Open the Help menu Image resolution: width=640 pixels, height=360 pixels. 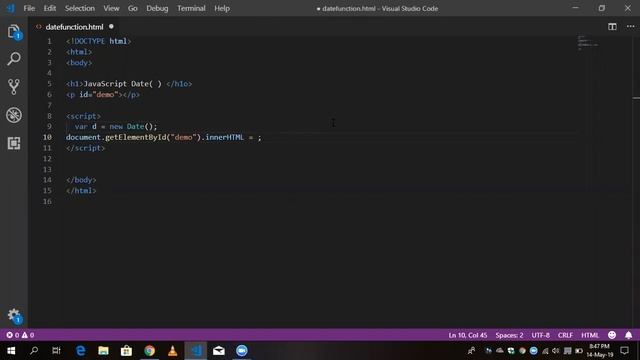pos(222,8)
